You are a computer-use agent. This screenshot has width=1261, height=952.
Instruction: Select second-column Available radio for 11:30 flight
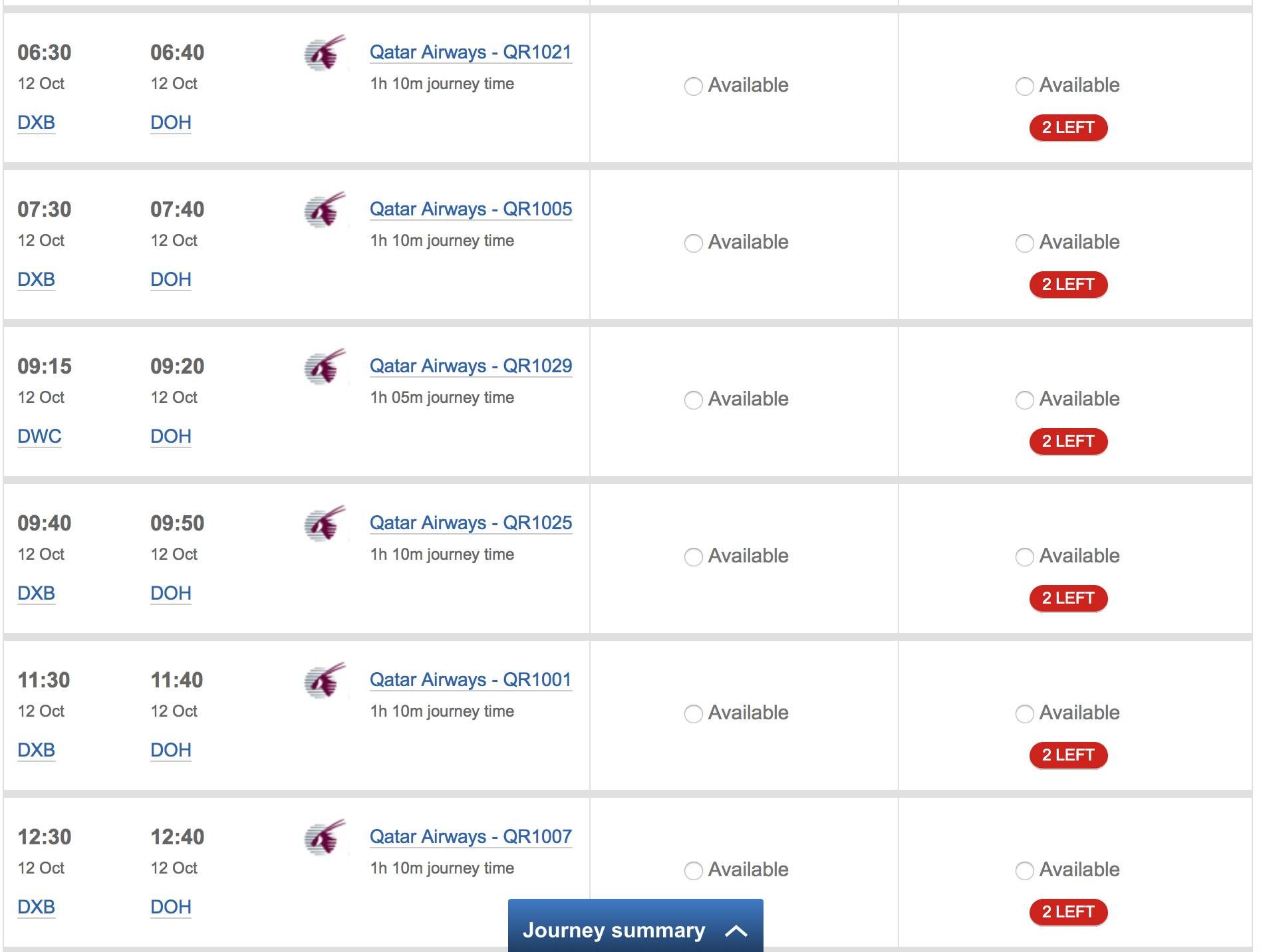(1024, 714)
